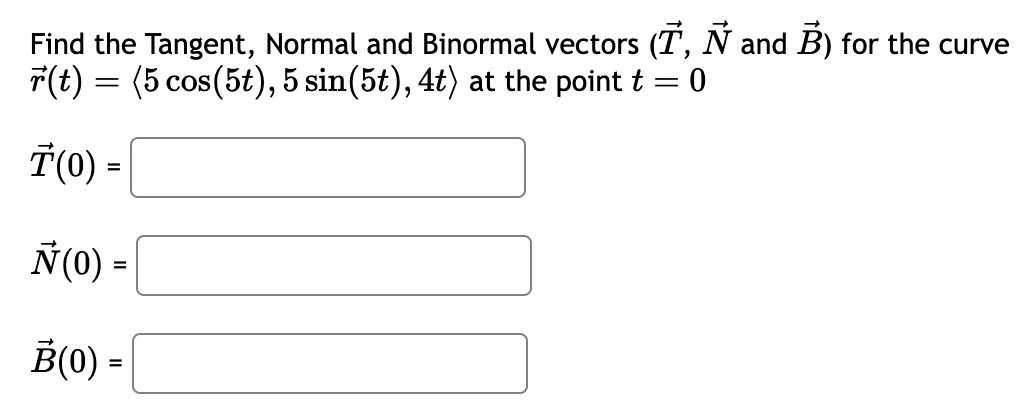1028x420 pixels.
Task: Click the N(0) vector label
Action: coord(70,265)
